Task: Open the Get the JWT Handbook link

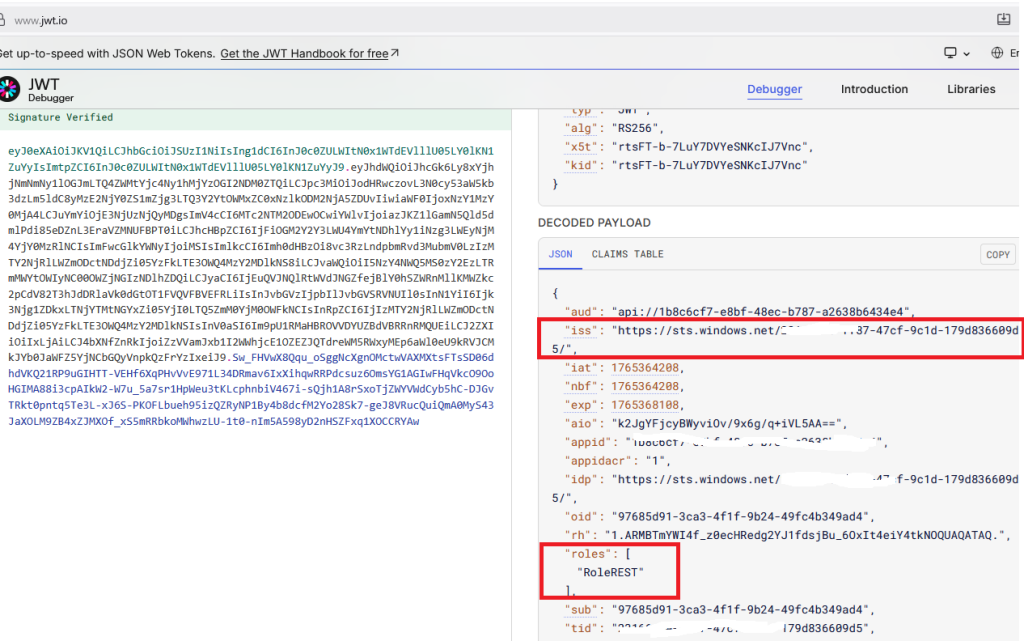Action: [304, 53]
